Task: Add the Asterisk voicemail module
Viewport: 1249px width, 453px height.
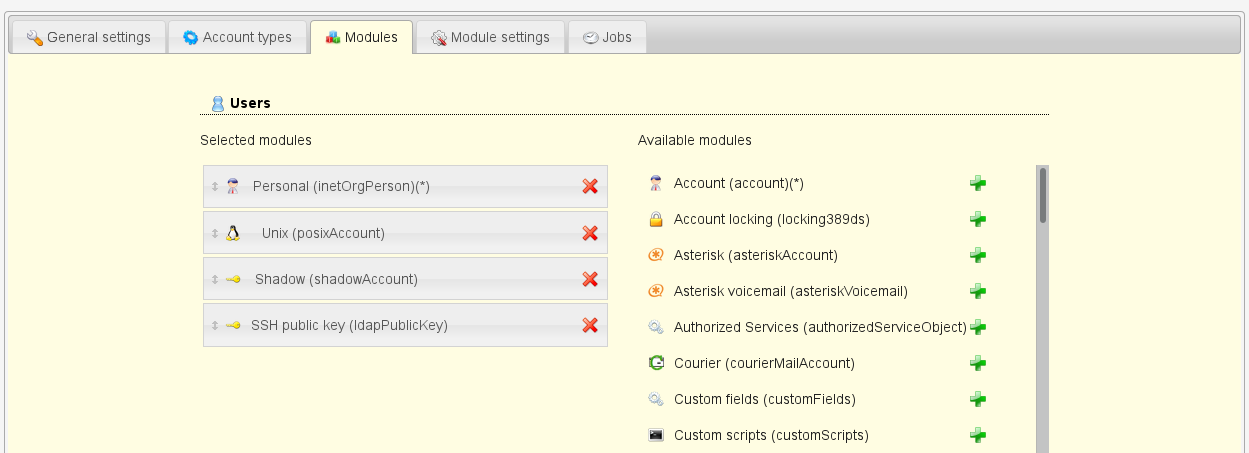Action: (978, 291)
